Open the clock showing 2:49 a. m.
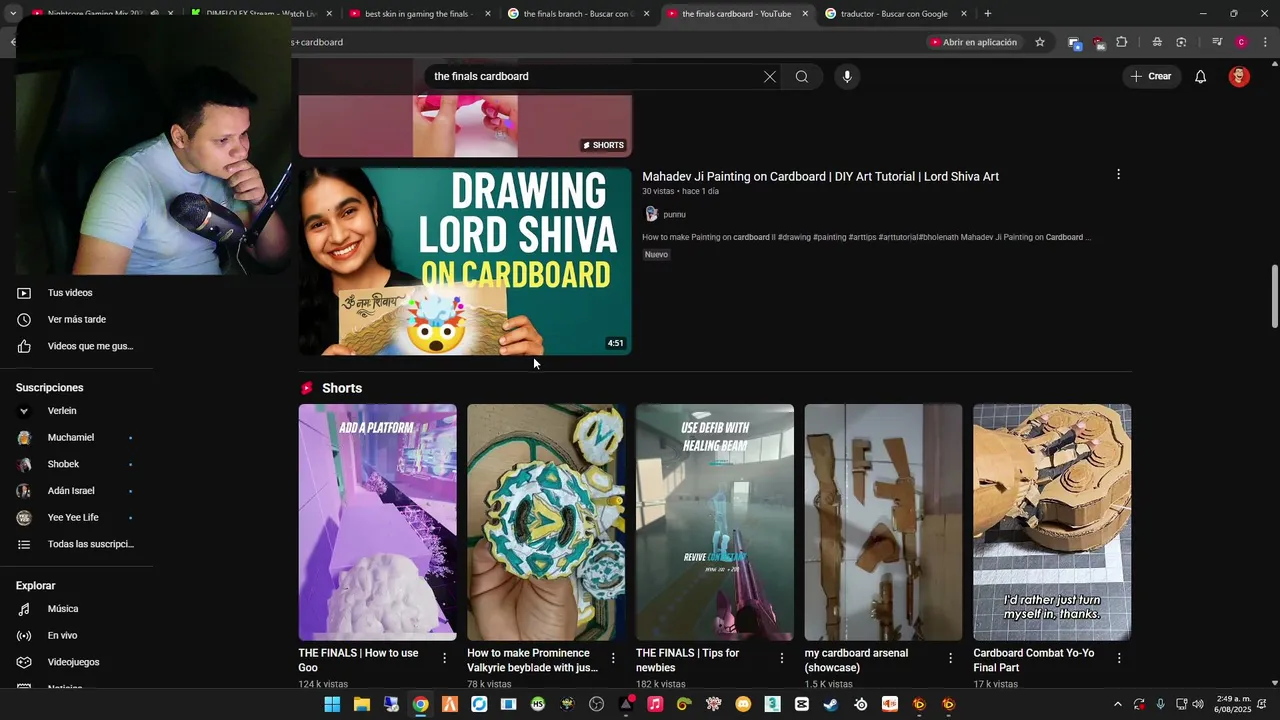This screenshot has height=720, width=1280. (x=1233, y=704)
